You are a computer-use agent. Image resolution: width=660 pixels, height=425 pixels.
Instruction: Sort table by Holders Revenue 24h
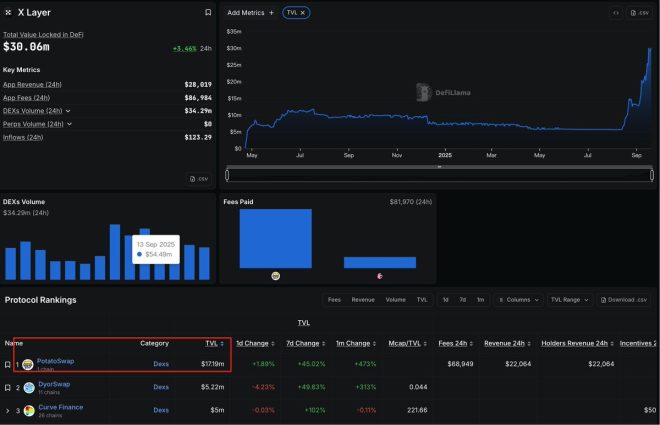[x=578, y=343]
